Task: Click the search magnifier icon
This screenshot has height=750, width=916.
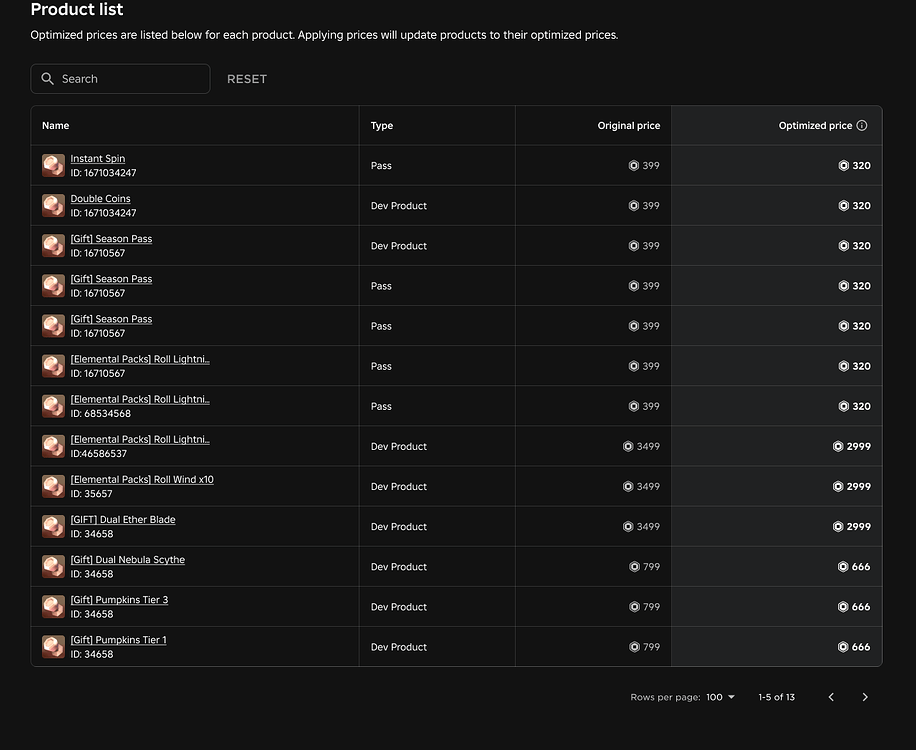Action: pos(47,78)
